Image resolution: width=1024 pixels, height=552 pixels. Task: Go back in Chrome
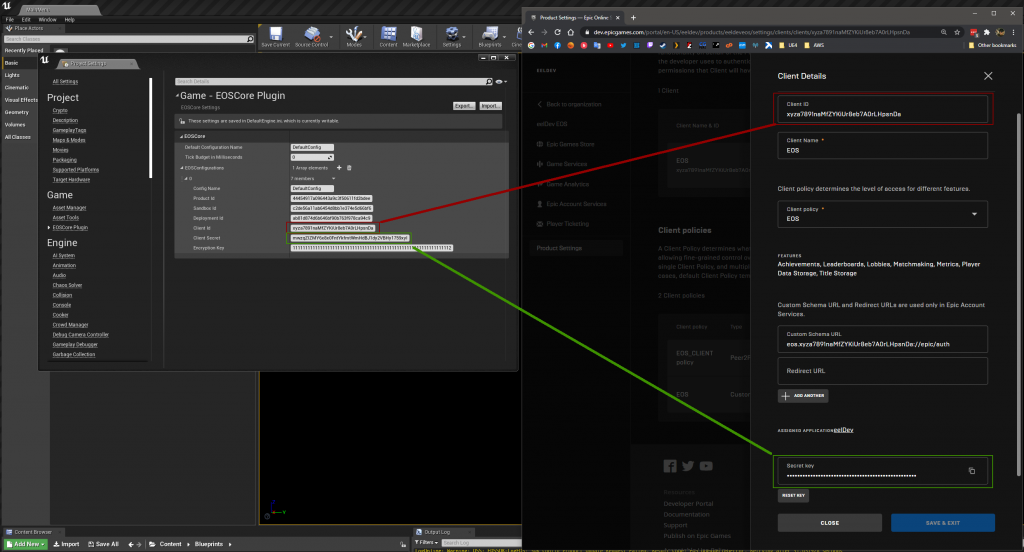click(531, 32)
